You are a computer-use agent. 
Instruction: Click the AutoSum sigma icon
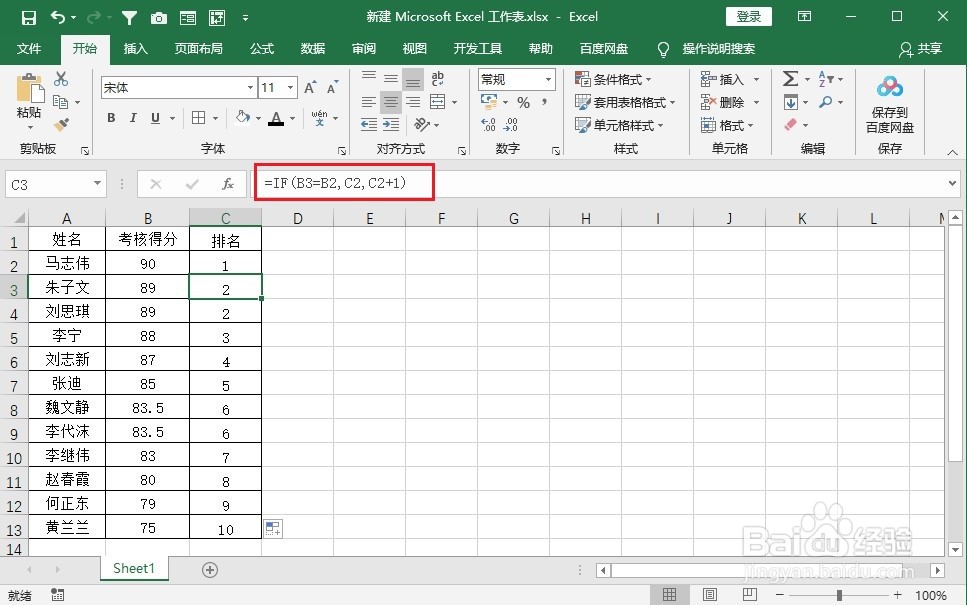coord(791,79)
